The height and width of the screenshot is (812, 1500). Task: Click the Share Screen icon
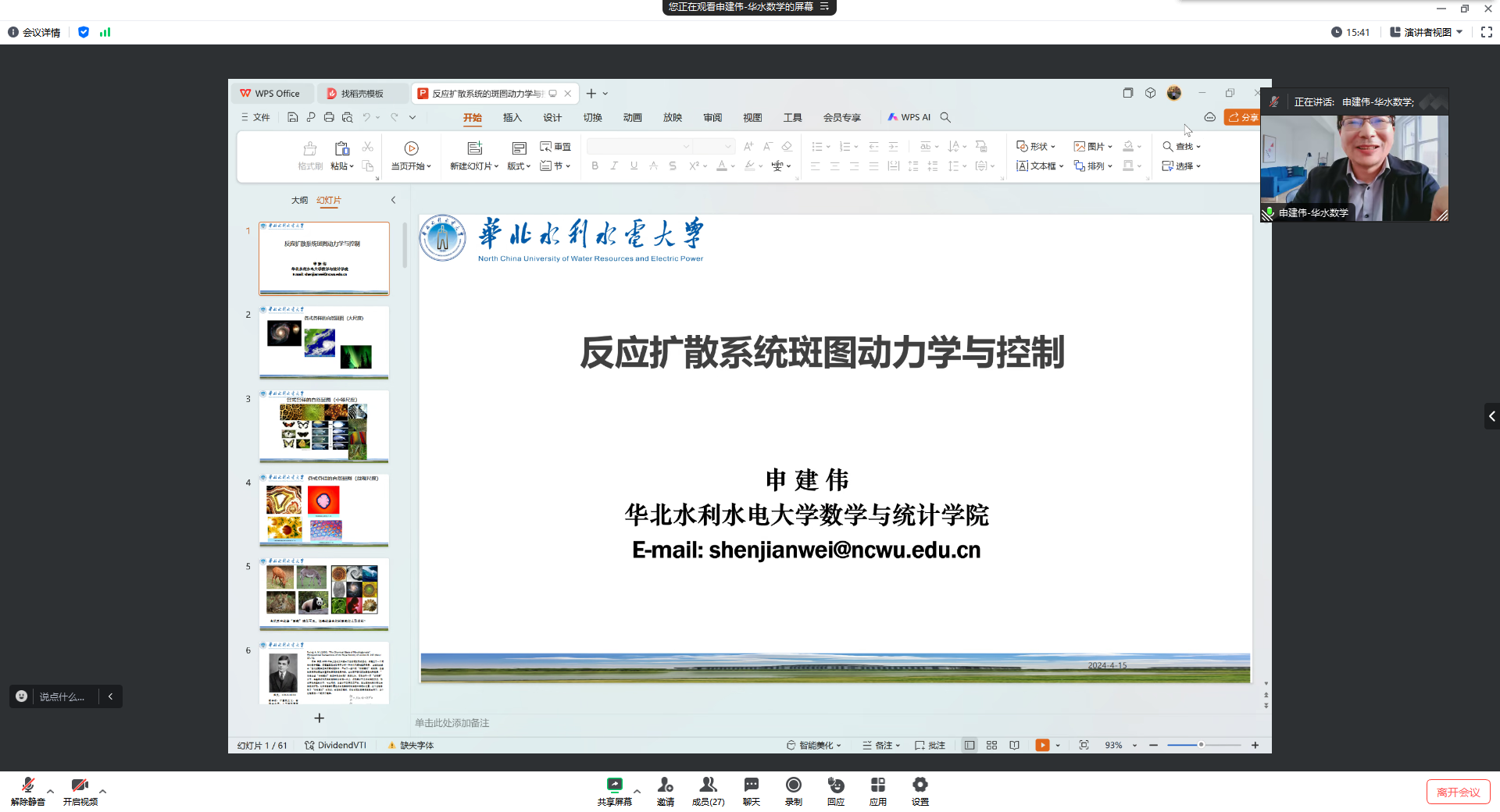point(614,785)
